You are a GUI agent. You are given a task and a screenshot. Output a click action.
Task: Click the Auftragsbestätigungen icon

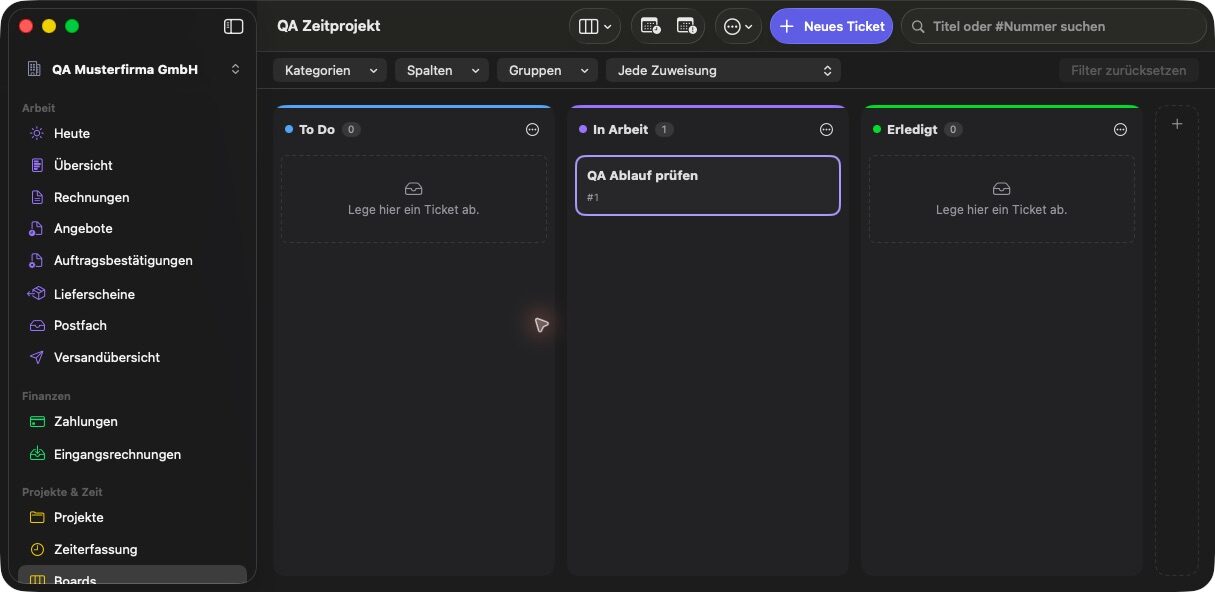pos(37,260)
